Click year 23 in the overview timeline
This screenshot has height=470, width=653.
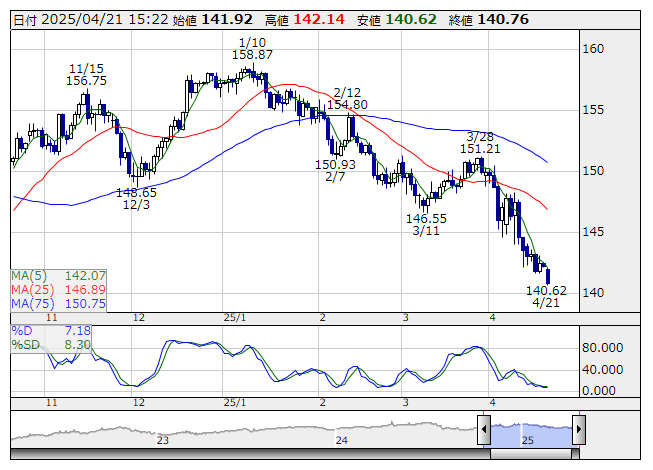pos(163,440)
